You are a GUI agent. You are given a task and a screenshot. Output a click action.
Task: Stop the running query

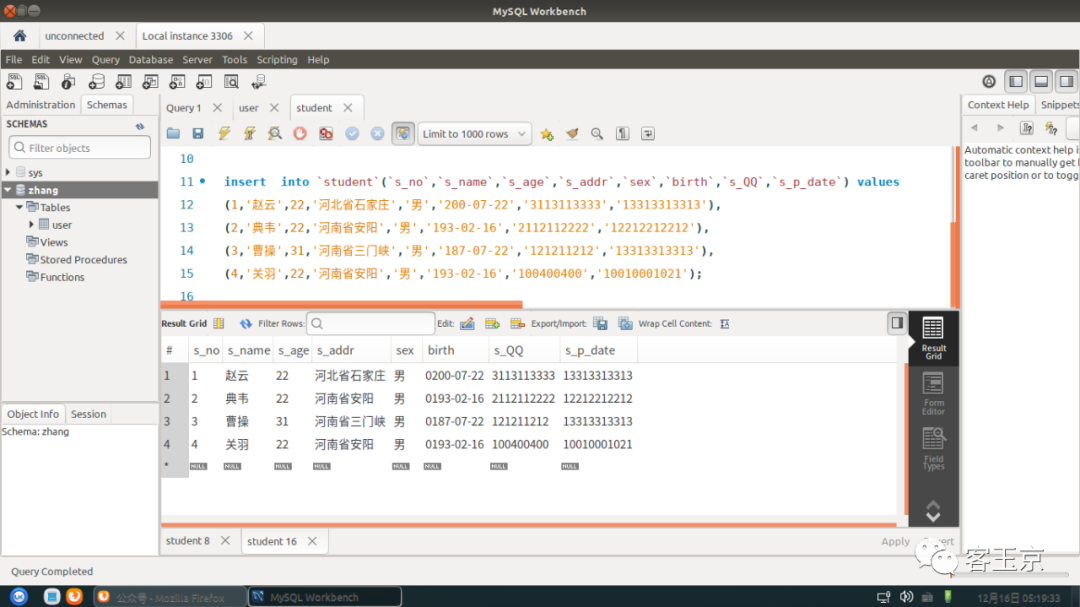(x=300, y=134)
